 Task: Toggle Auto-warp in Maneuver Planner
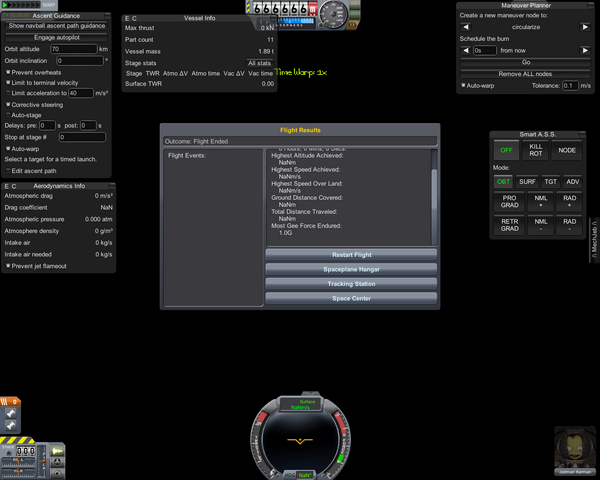point(463,85)
